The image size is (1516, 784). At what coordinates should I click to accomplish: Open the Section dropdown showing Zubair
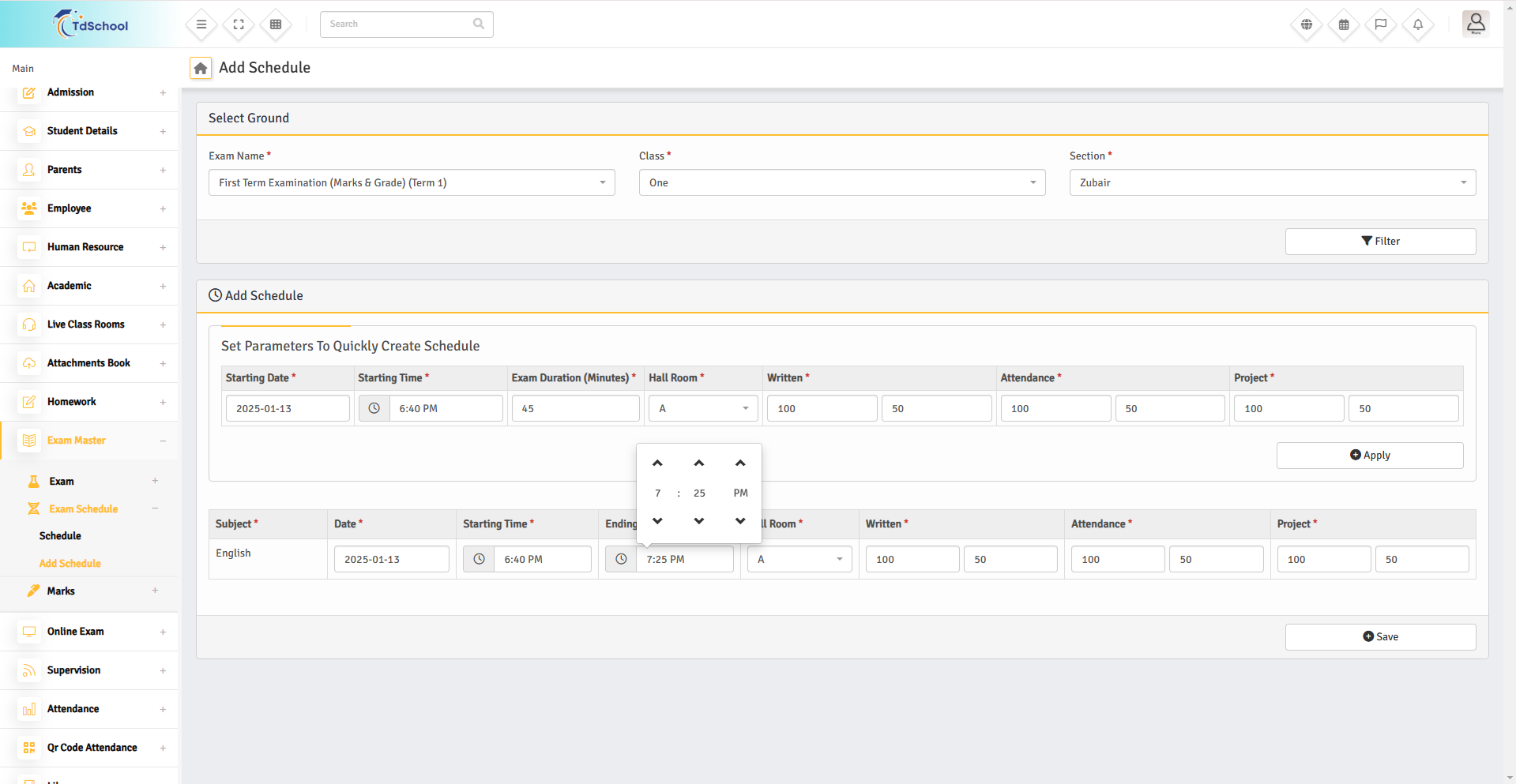pyautogui.click(x=1272, y=182)
